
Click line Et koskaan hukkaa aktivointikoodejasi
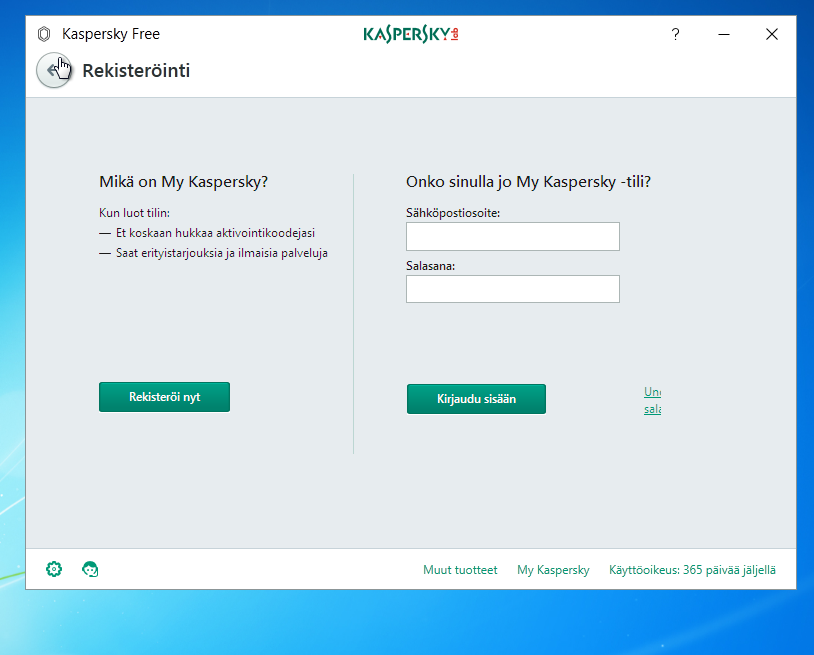point(215,233)
